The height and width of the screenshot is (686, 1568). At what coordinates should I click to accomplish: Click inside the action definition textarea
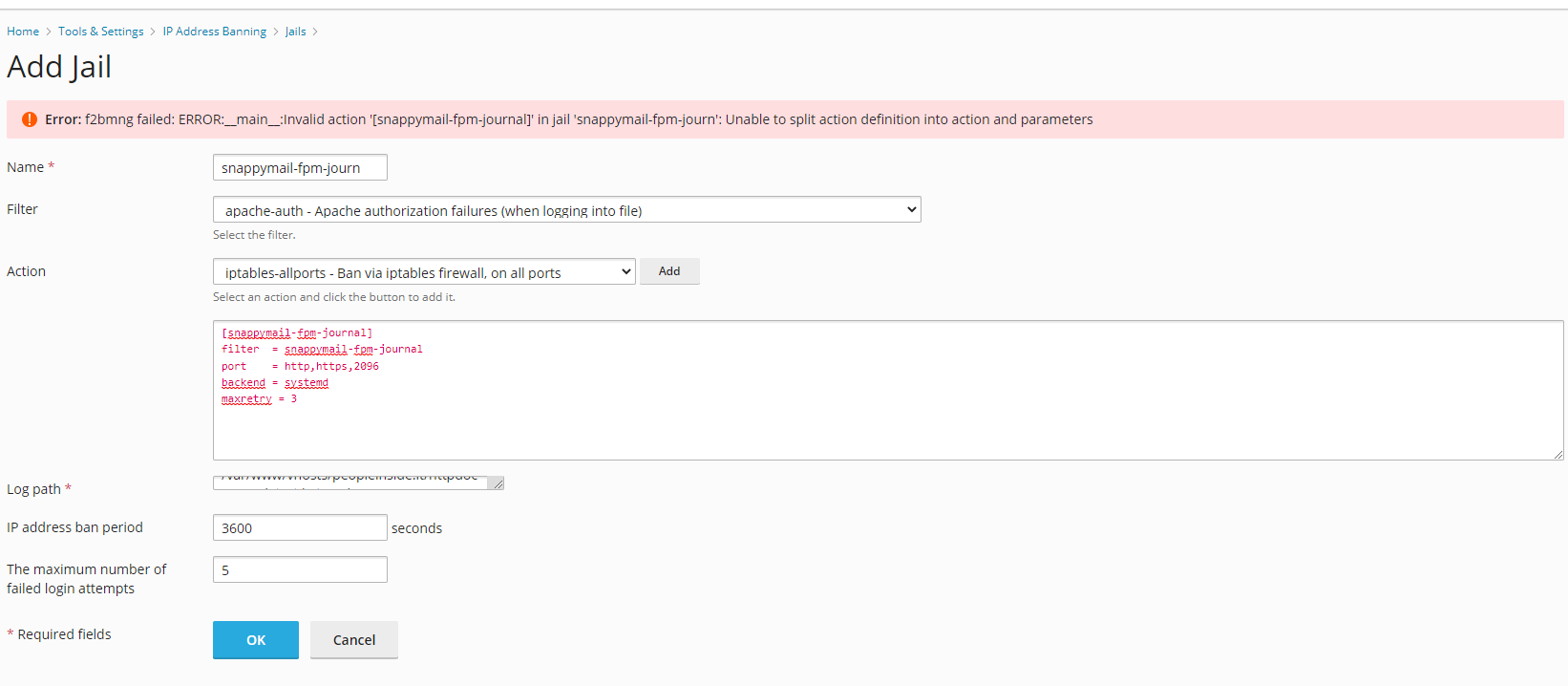[888, 390]
